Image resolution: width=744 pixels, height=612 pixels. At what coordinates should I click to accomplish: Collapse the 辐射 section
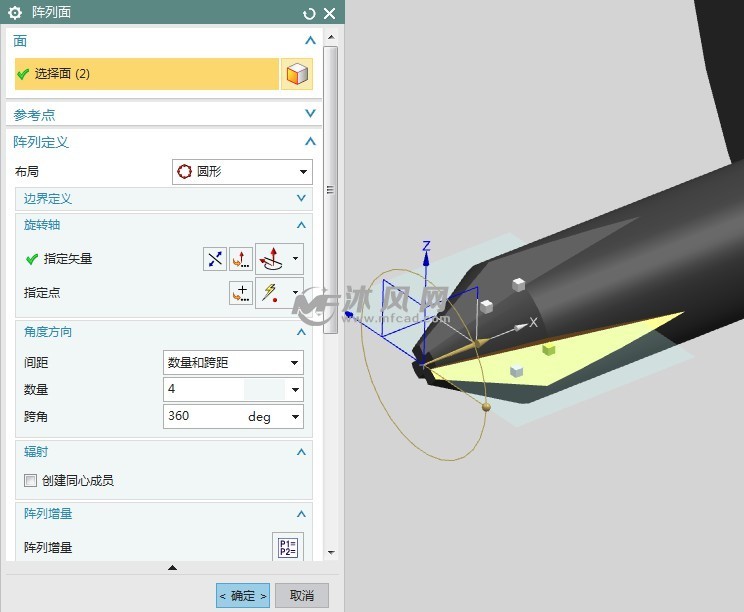tap(301, 452)
